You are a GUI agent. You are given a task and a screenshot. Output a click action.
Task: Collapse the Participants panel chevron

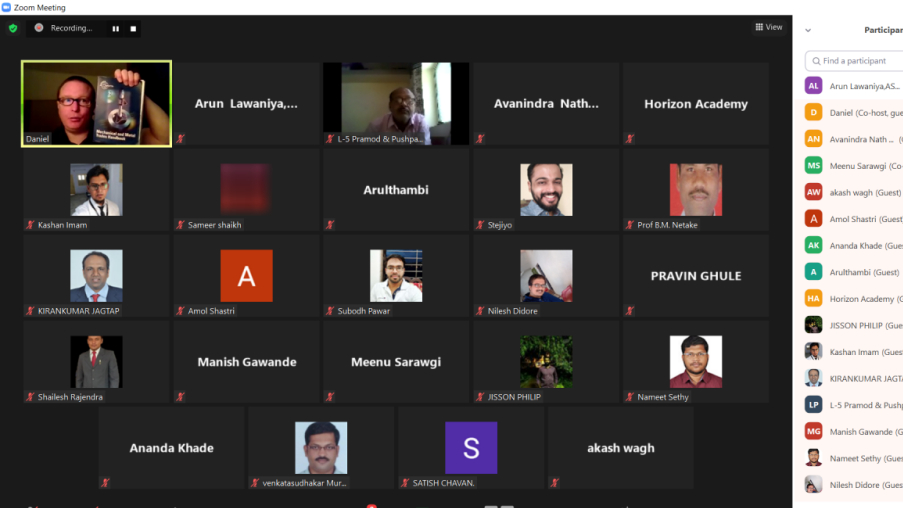coord(808,30)
